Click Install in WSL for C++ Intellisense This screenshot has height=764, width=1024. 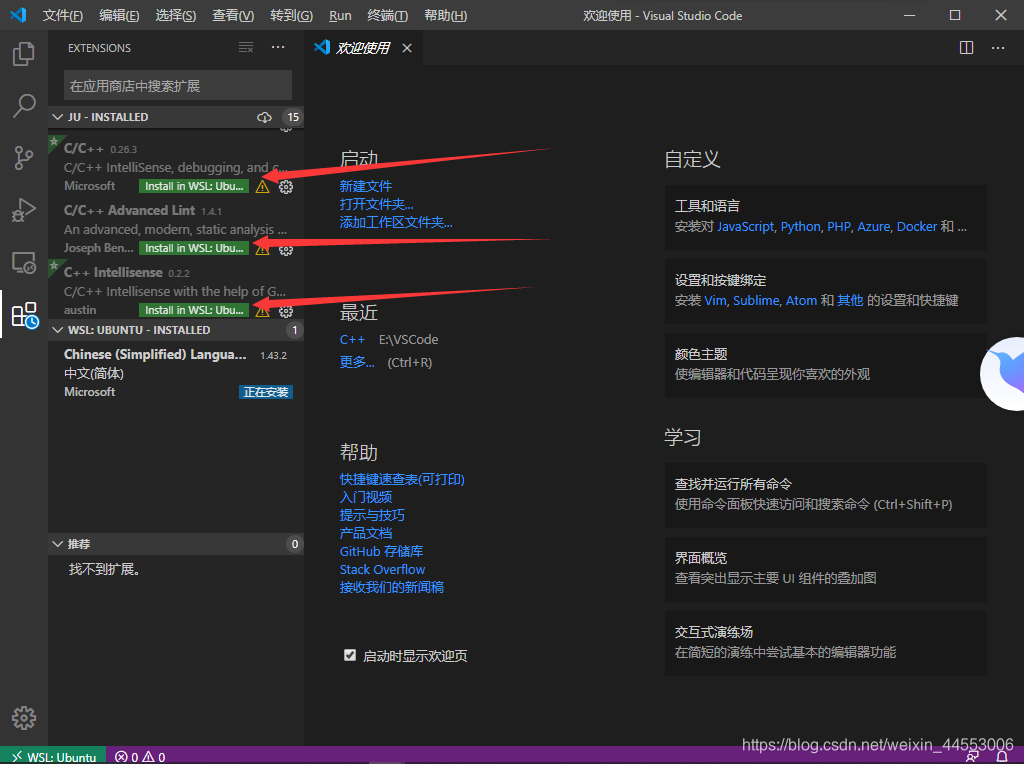click(194, 310)
